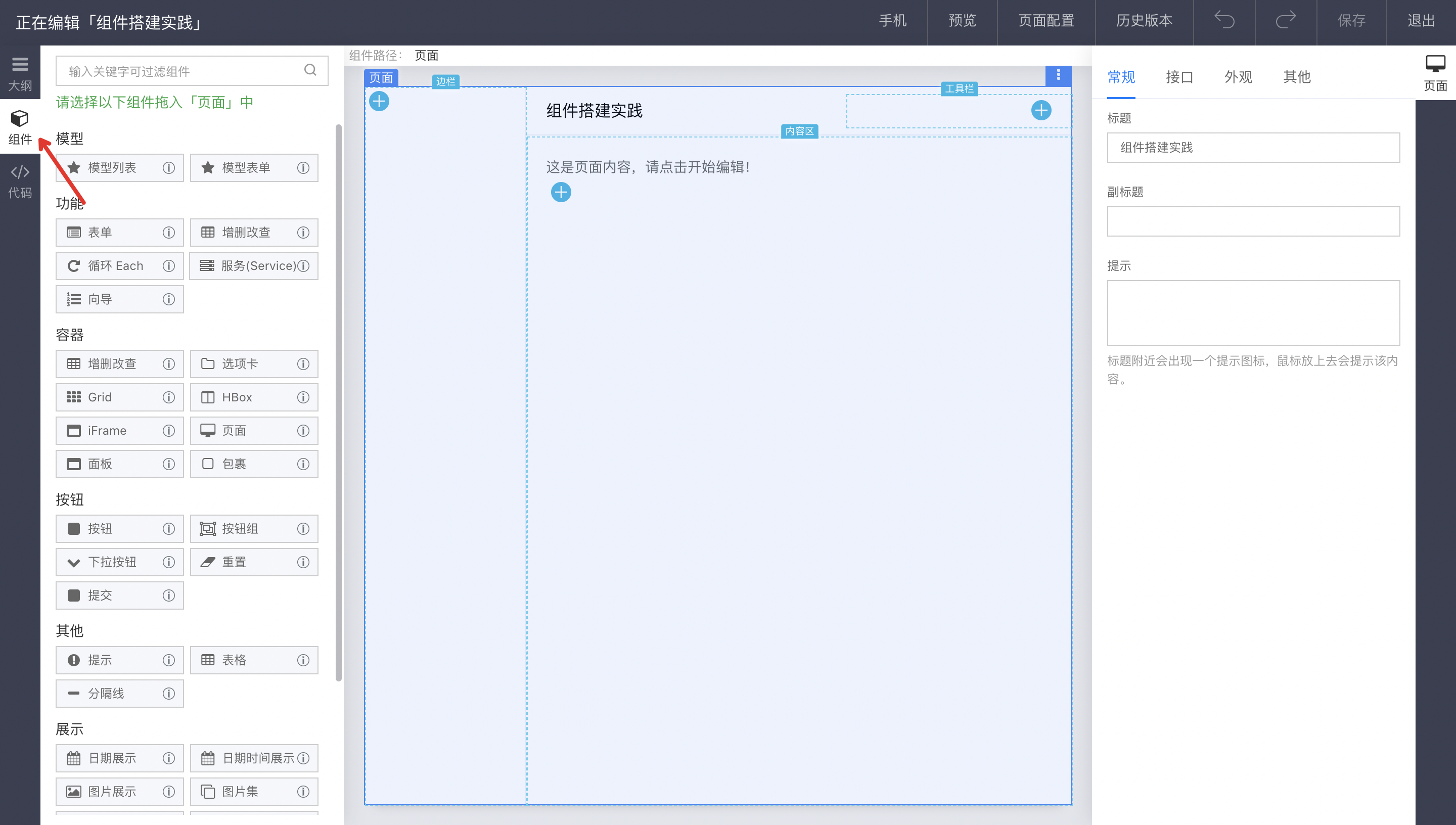Image resolution: width=1456 pixels, height=825 pixels.
Task: Select the 增删改查 container under 容器
Action: point(119,364)
